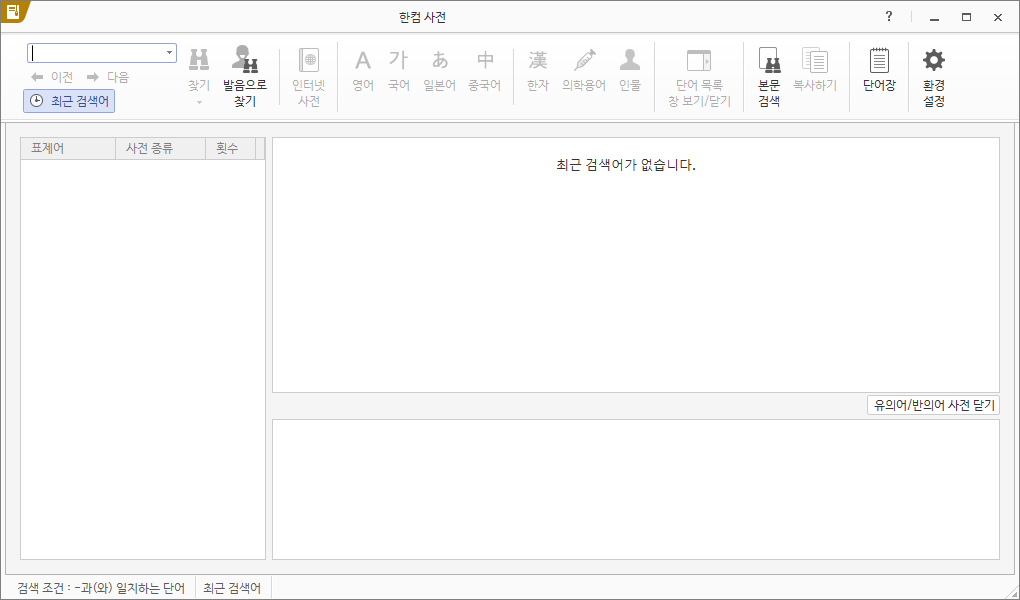Toggle 단어 목록 창 보기/닫기
The width and height of the screenshot is (1020, 600).
tap(699, 77)
